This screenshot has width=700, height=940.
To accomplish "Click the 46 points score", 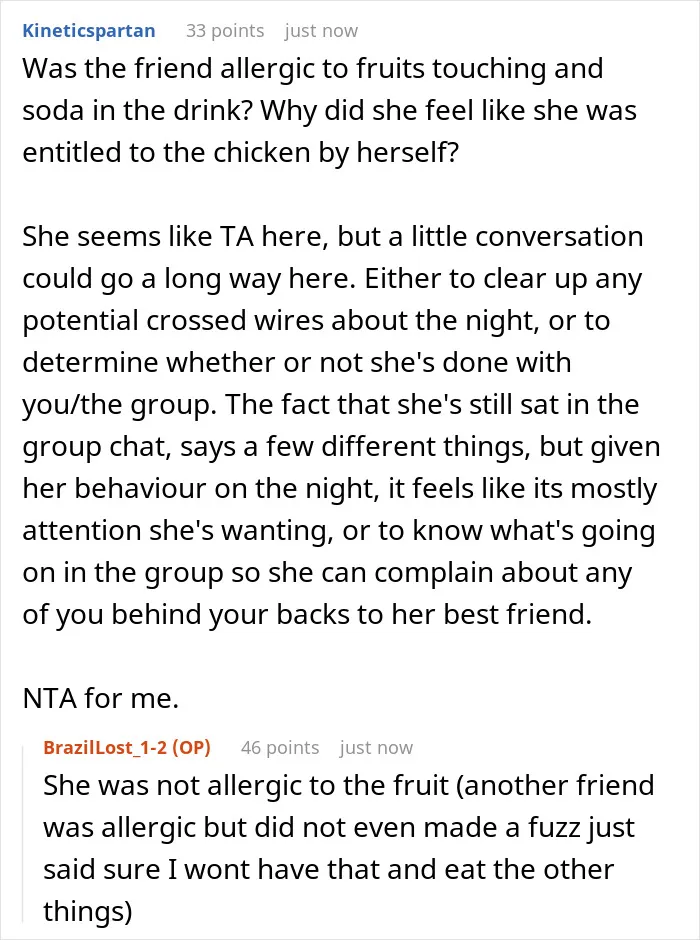I will 280,748.
